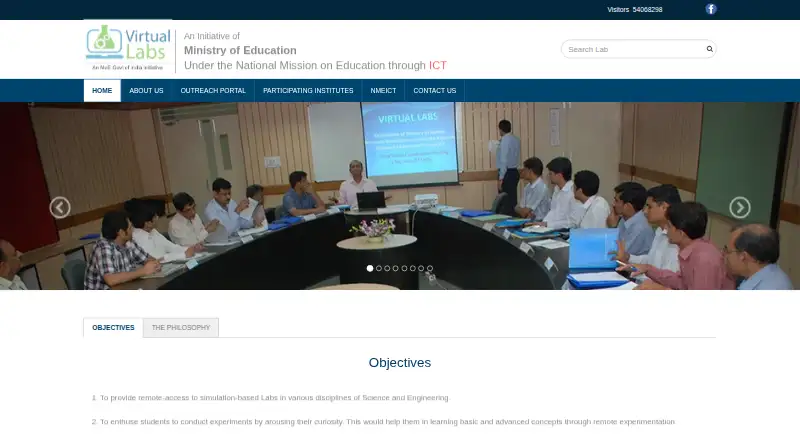Select the sixth carousel dot

coord(413,268)
